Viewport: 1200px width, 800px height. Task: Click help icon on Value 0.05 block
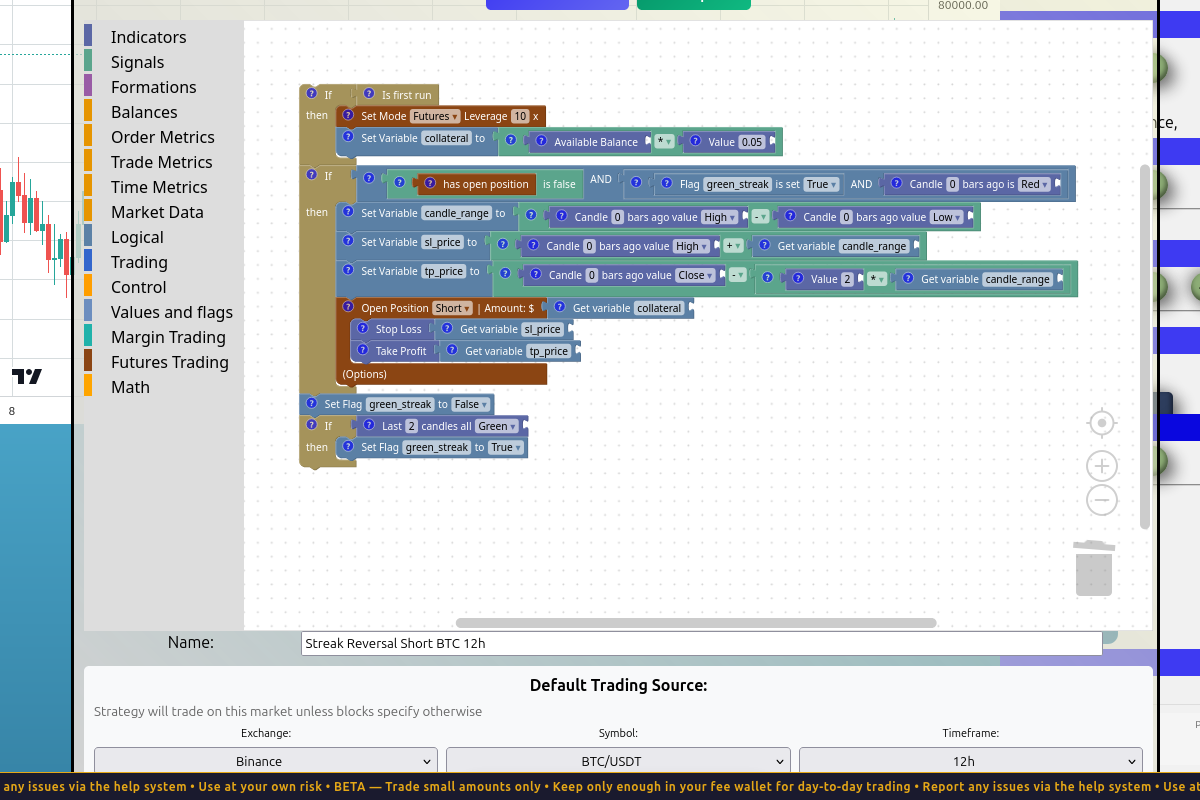pyautogui.click(x=695, y=141)
